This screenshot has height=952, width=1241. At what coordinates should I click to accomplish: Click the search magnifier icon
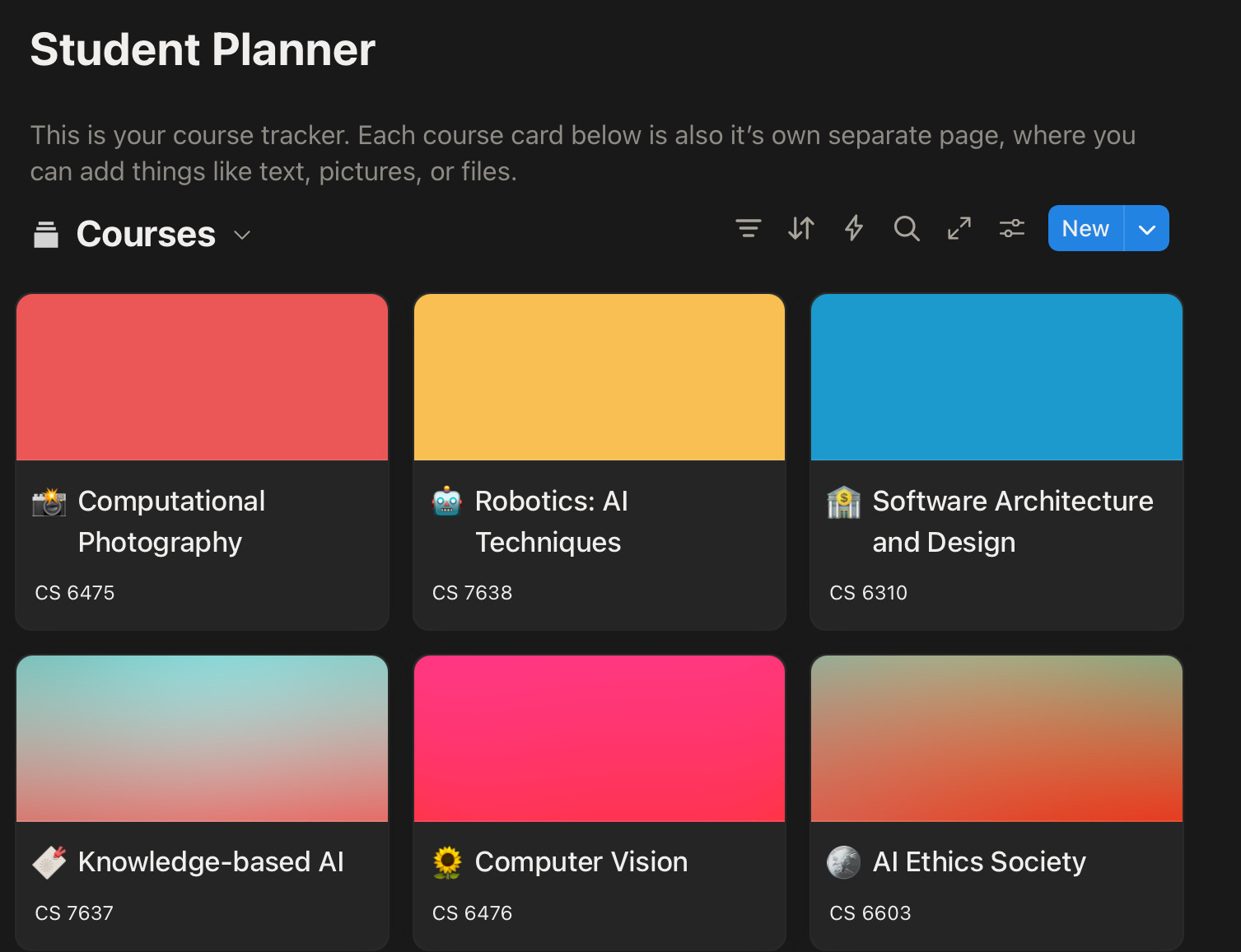(907, 228)
